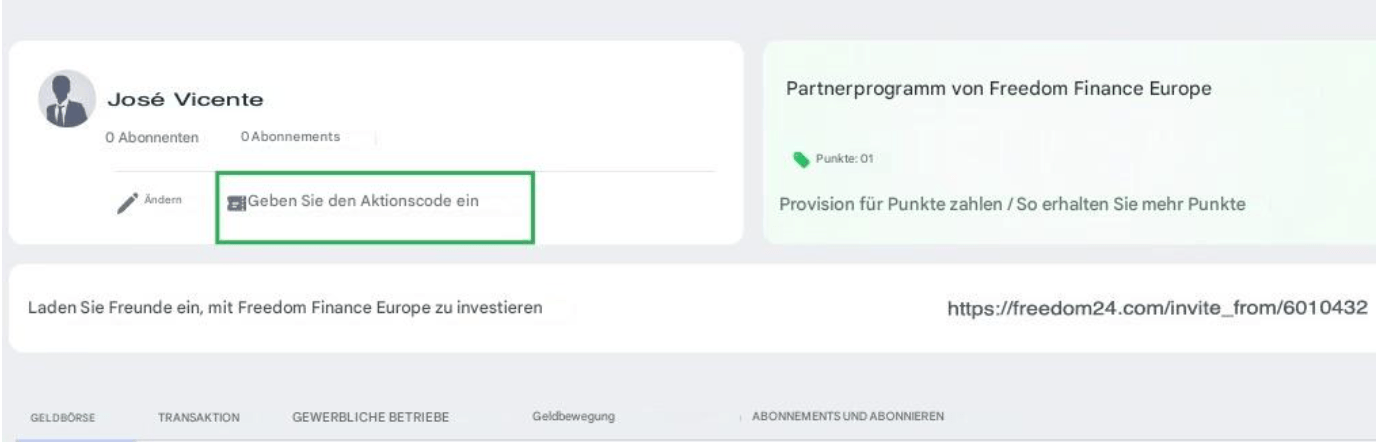
Task: Open the Partnerprogramm von Freedom Finance Europe heading
Action: pyautogui.click(x=1000, y=89)
